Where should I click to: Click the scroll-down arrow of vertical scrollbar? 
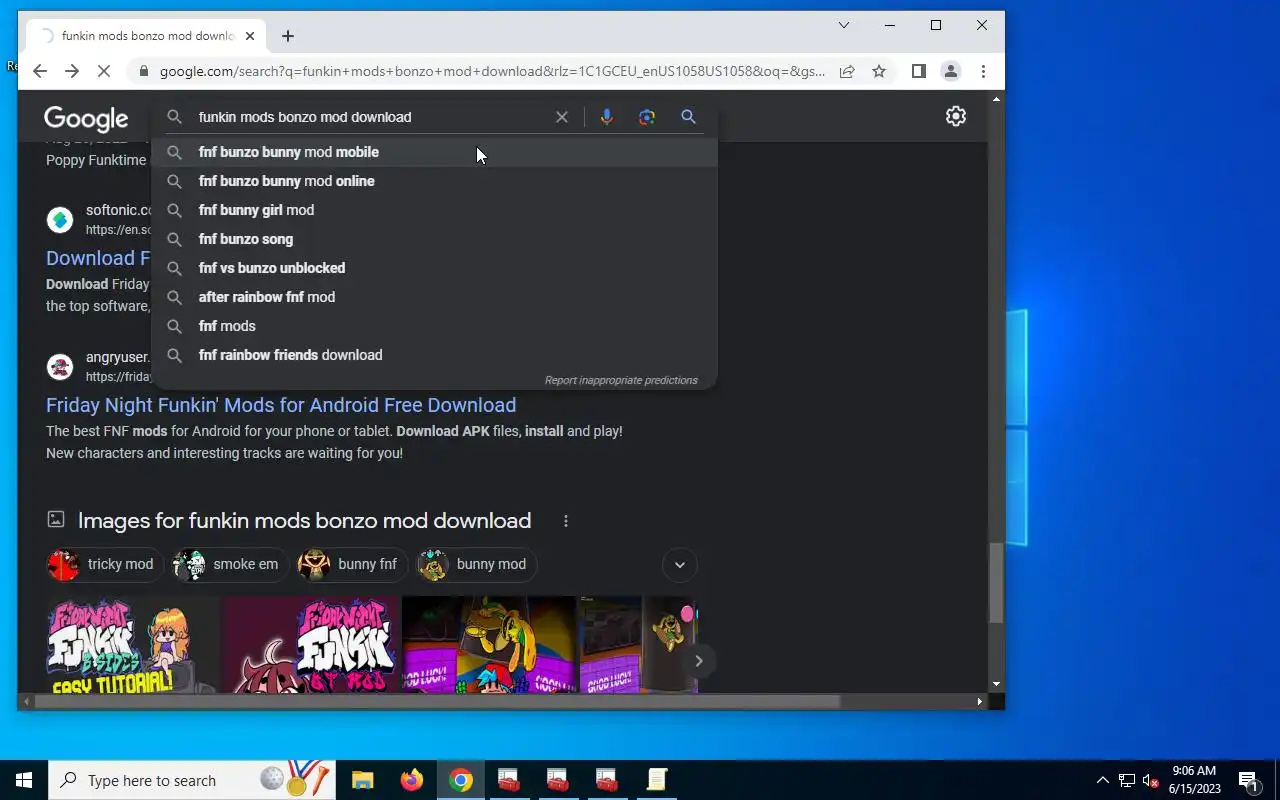[x=996, y=685]
